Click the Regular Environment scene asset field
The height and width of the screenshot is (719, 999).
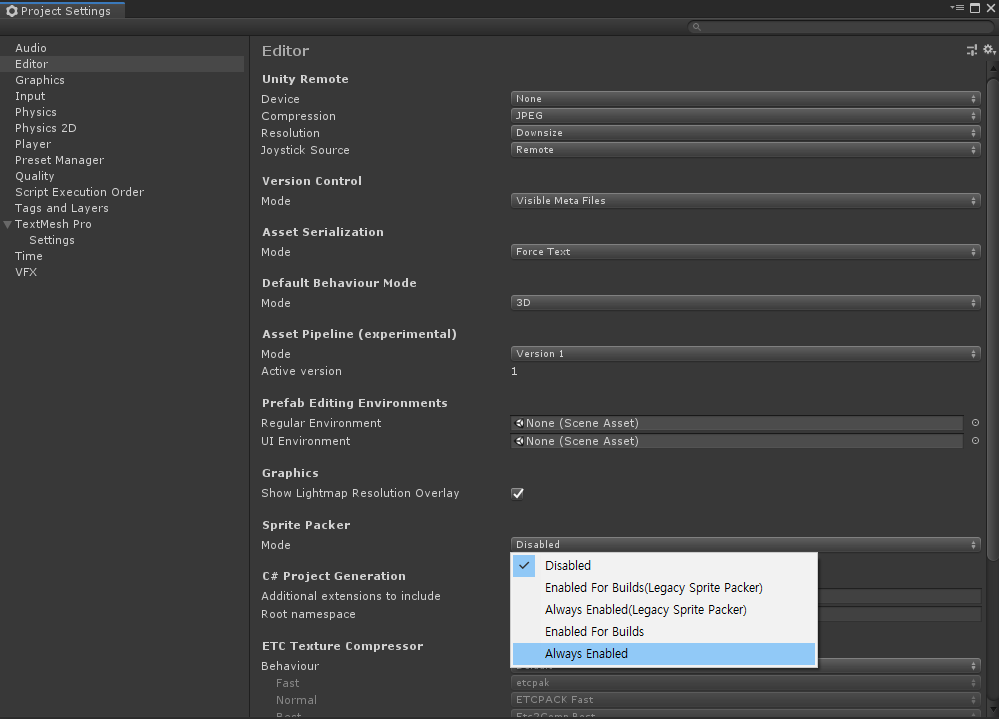click(x=737, y=423)
